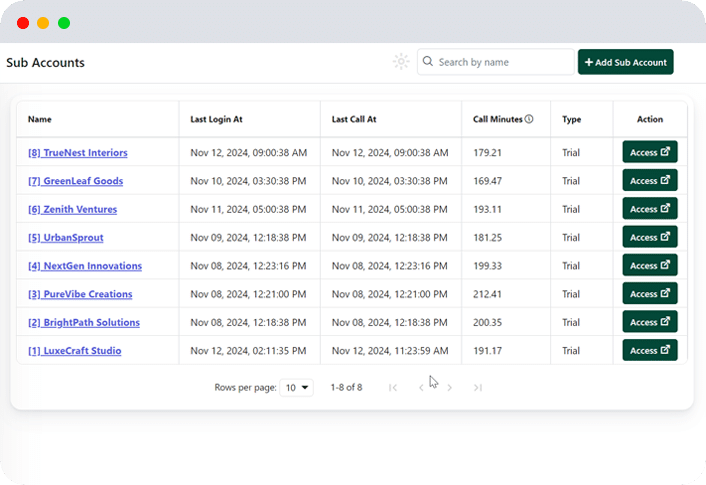Select call minutes value 169.47
Screen dimensions: 706x485
click(487, 181)
